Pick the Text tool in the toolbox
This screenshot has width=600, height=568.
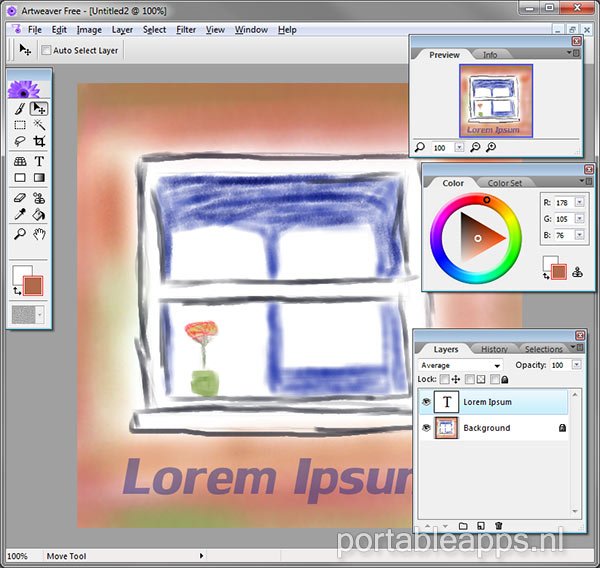pyautogui.click(x=39, y=161)
